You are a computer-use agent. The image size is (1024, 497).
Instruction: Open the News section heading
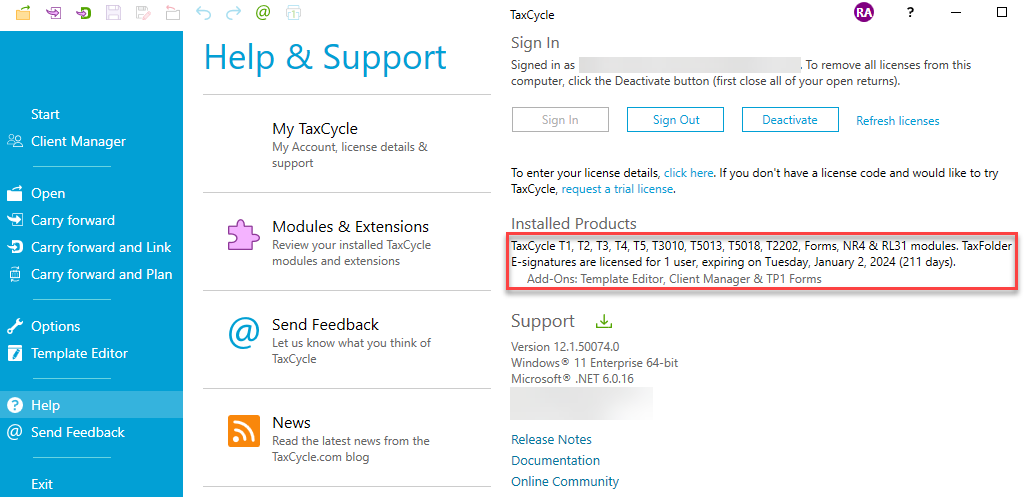[x=291, y=423]
